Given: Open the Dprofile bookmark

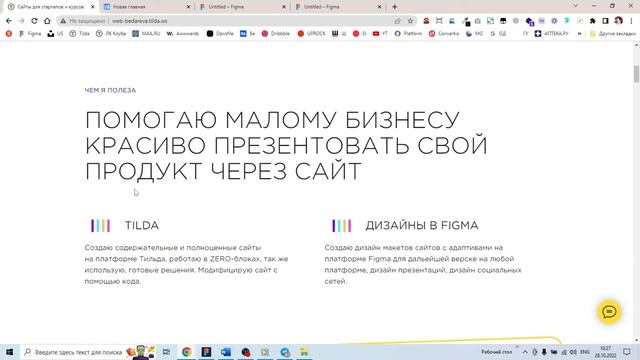Looking at the screenshot, I should pyautogui.click(x=220, y=34).
